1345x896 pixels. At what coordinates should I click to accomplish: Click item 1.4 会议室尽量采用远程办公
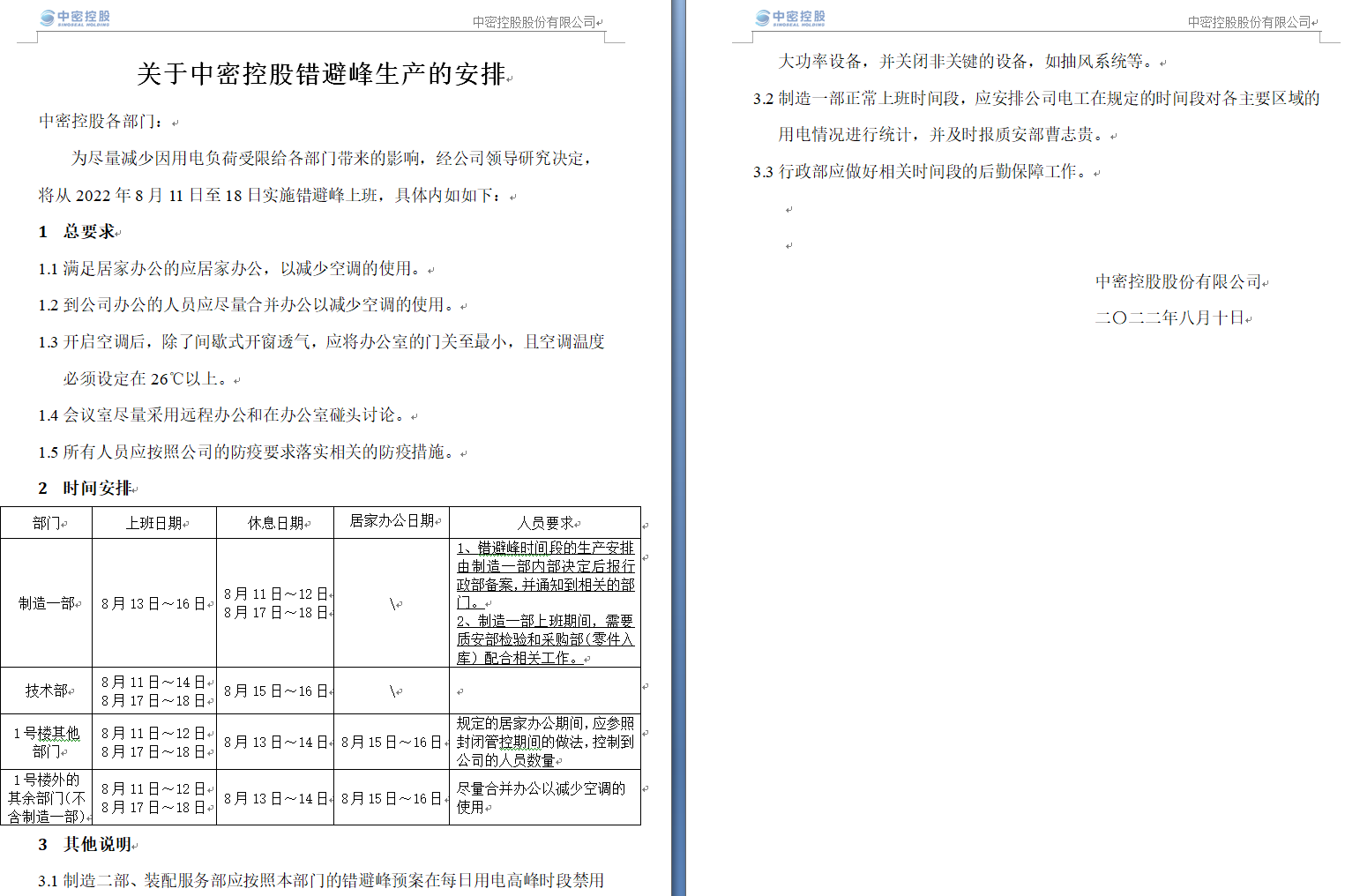point(224,415)
